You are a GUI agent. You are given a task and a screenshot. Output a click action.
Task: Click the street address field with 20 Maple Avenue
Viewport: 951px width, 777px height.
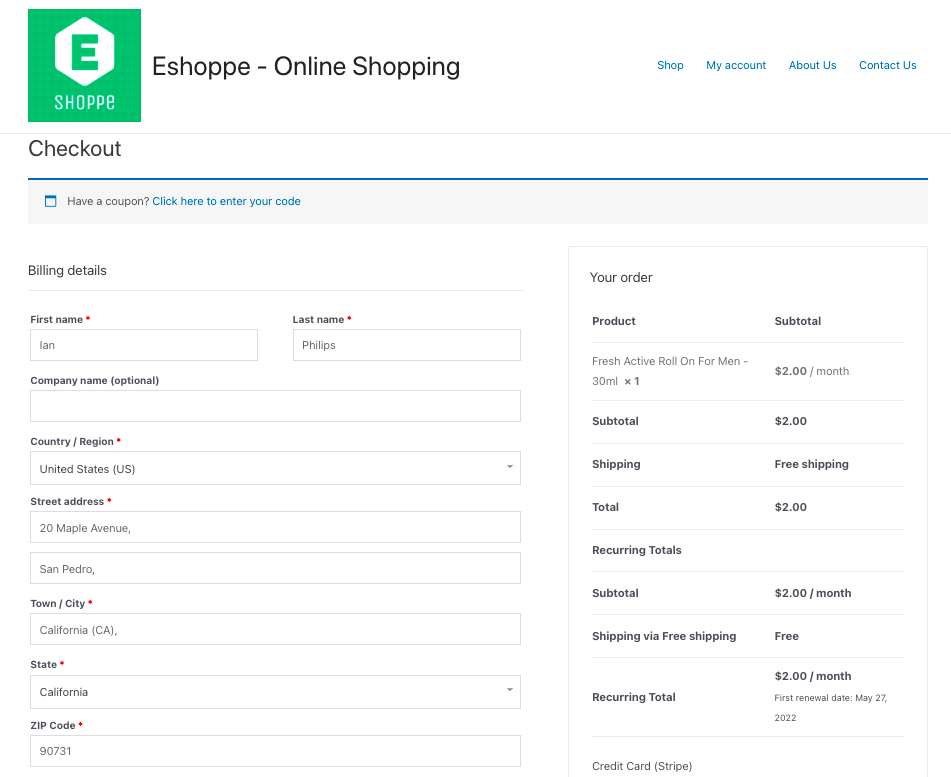[275, 527]
